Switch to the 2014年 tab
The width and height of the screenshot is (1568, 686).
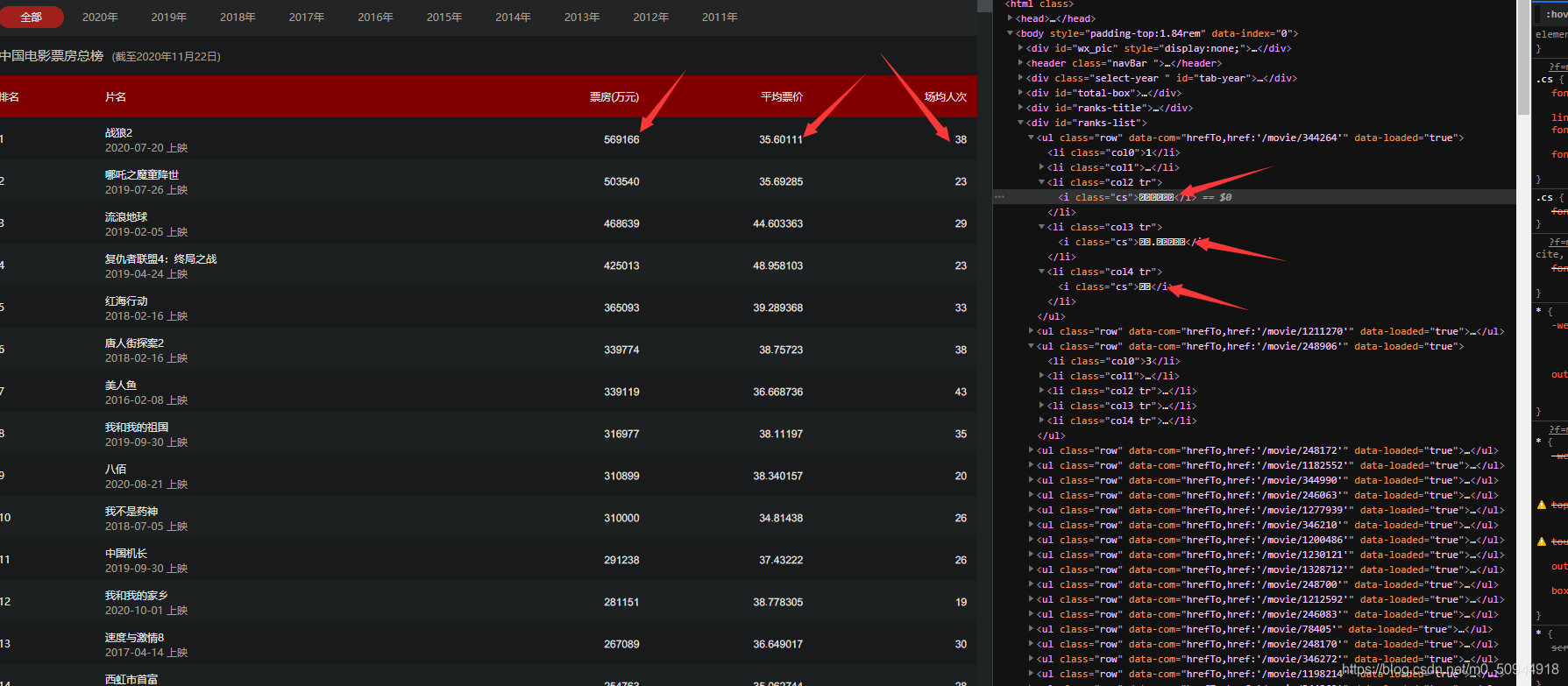click(x=513, y=17)
